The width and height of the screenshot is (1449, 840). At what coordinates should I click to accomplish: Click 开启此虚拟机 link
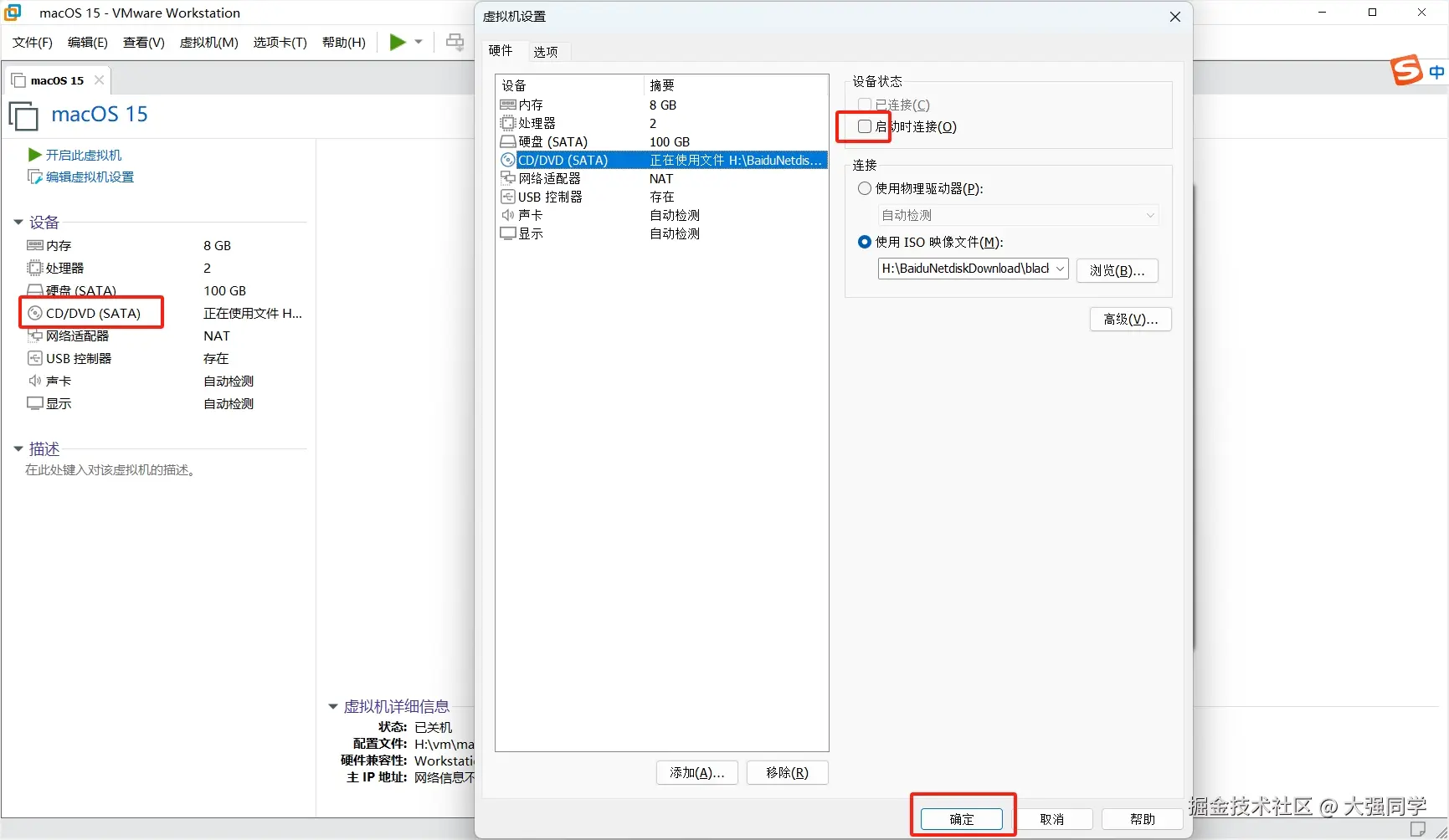(84, 155)
